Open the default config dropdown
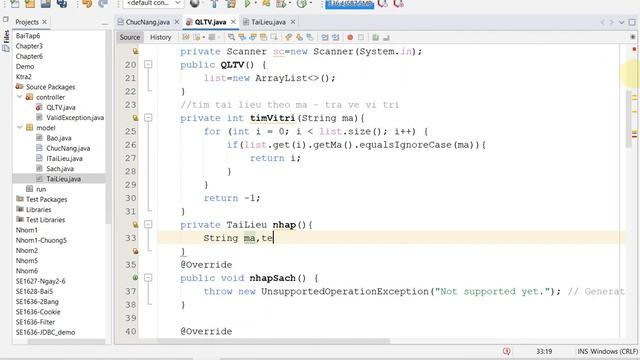640x360 pixels. coord(152,3)
